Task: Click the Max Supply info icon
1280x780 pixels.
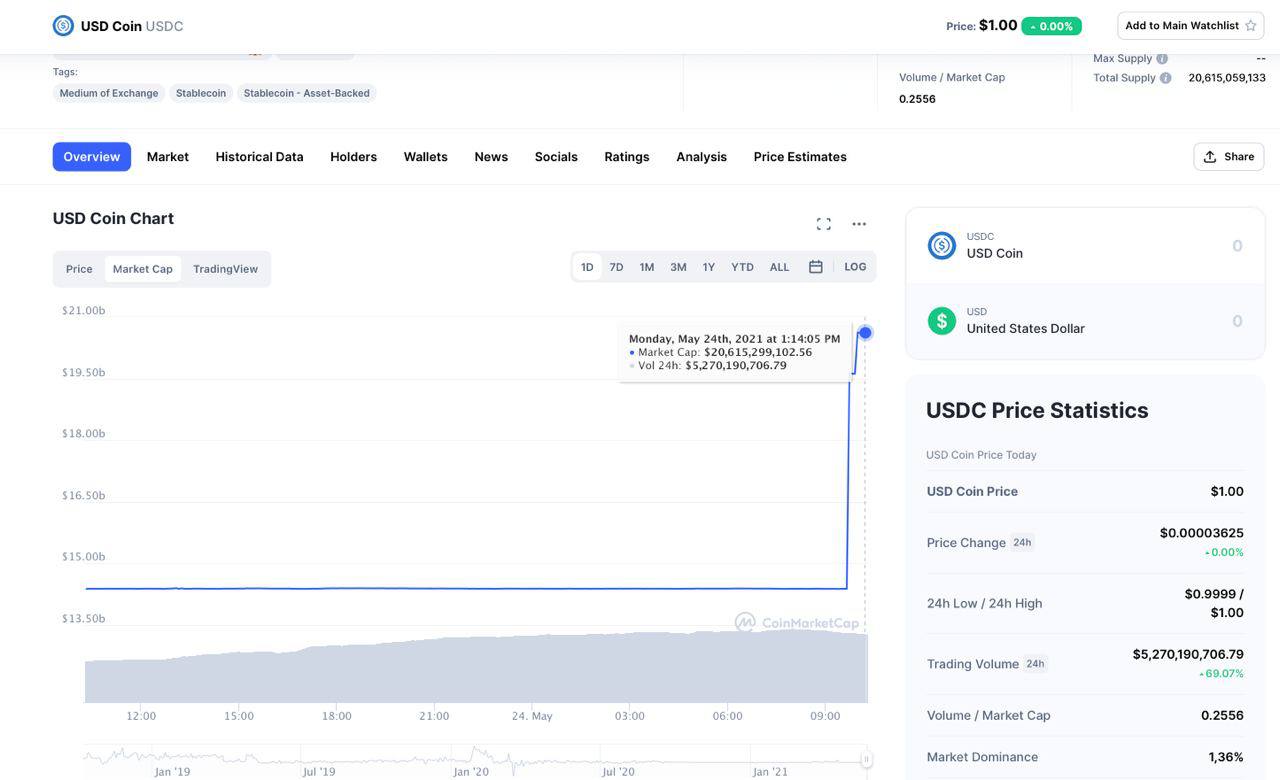Action: tap(1162, 58)
